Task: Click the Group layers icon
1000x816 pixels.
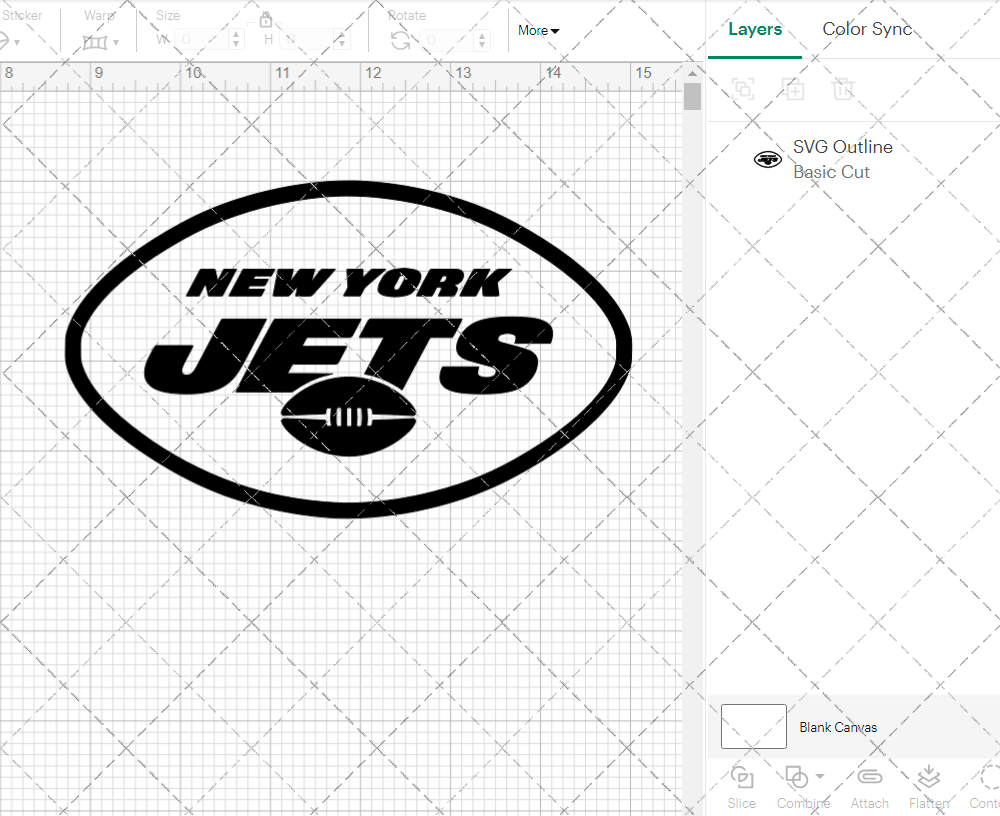Action: click(742, 89)
